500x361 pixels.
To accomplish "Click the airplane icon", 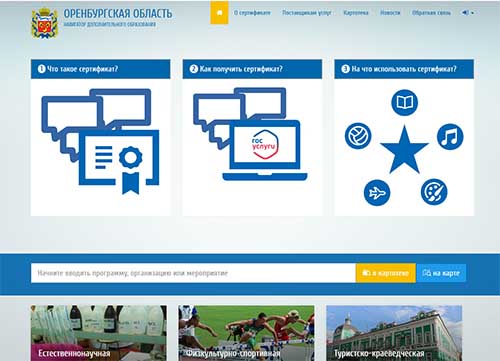I will click(x=377, y=192).
